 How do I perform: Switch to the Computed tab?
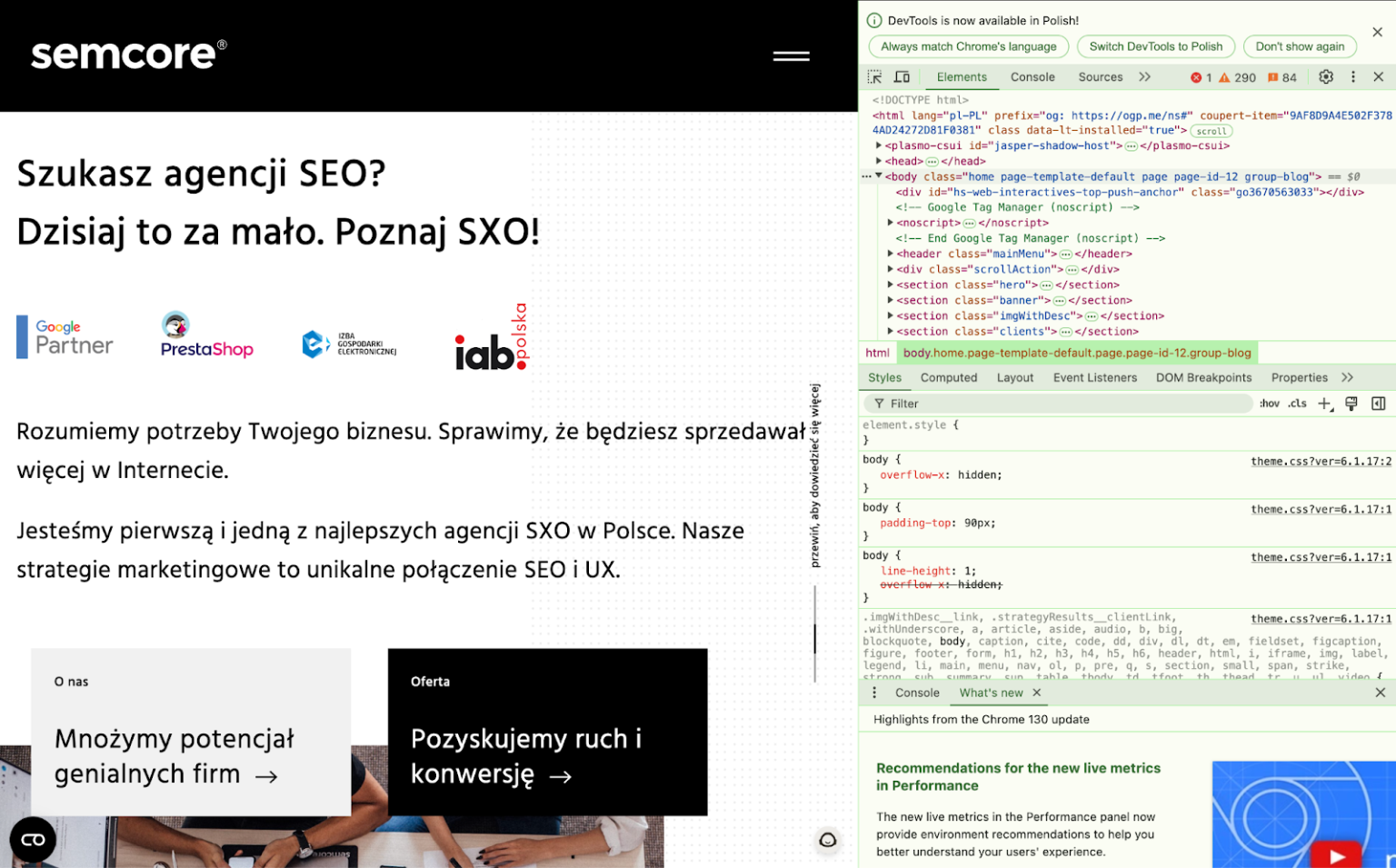tap(949, 377)
